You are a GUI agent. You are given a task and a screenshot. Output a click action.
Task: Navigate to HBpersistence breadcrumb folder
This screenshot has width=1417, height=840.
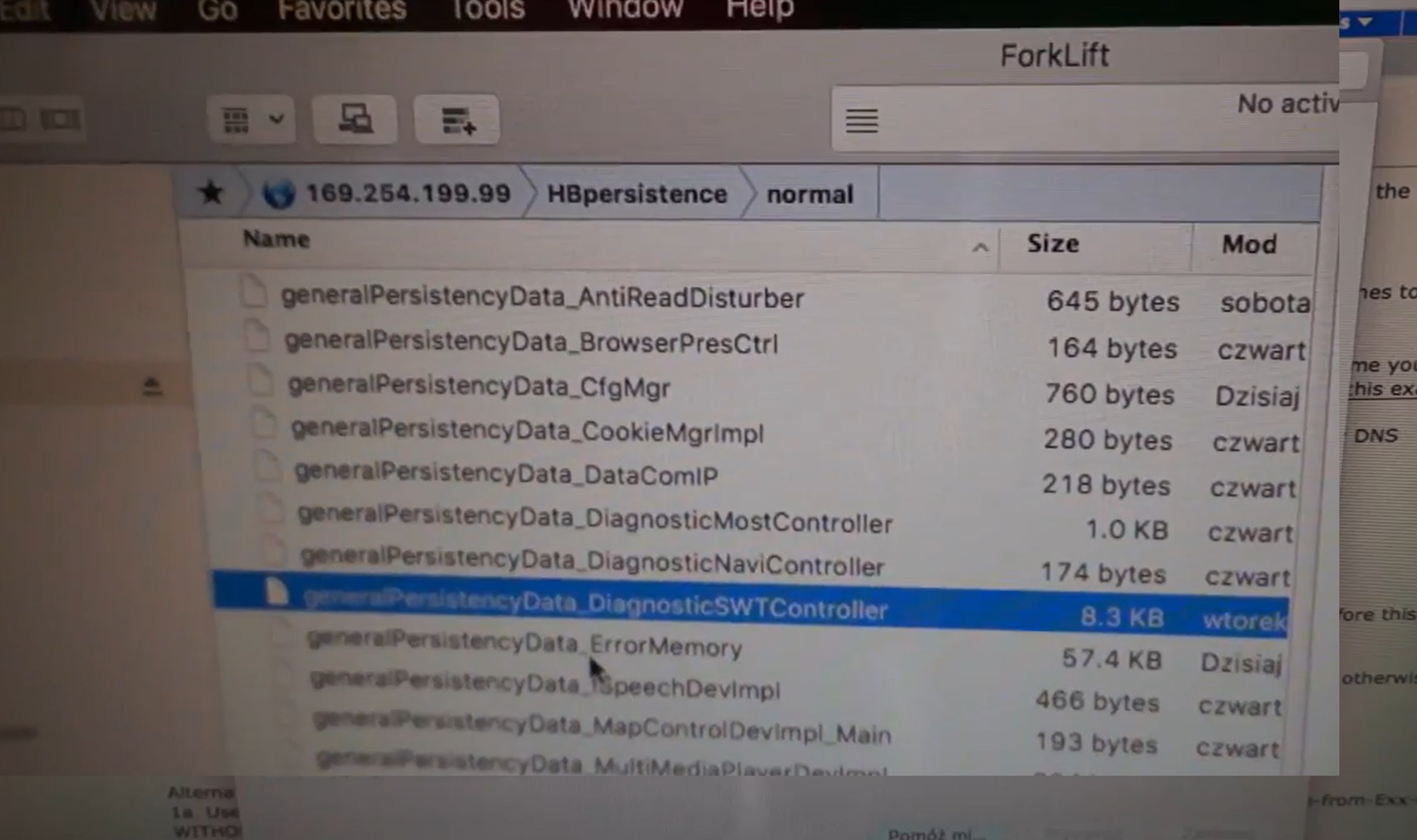pos(636,194)
